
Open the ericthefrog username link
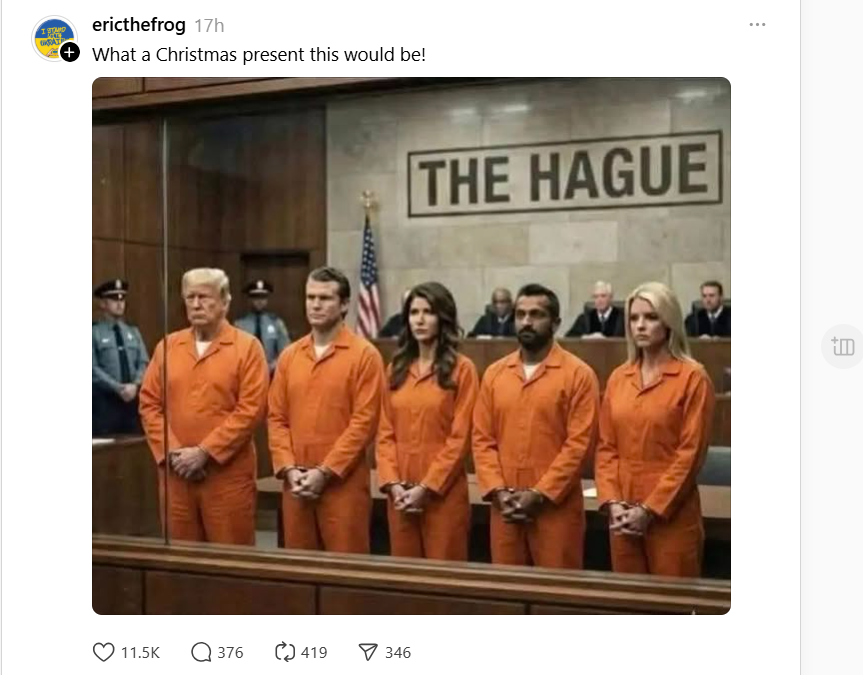(x=139, y=25)
